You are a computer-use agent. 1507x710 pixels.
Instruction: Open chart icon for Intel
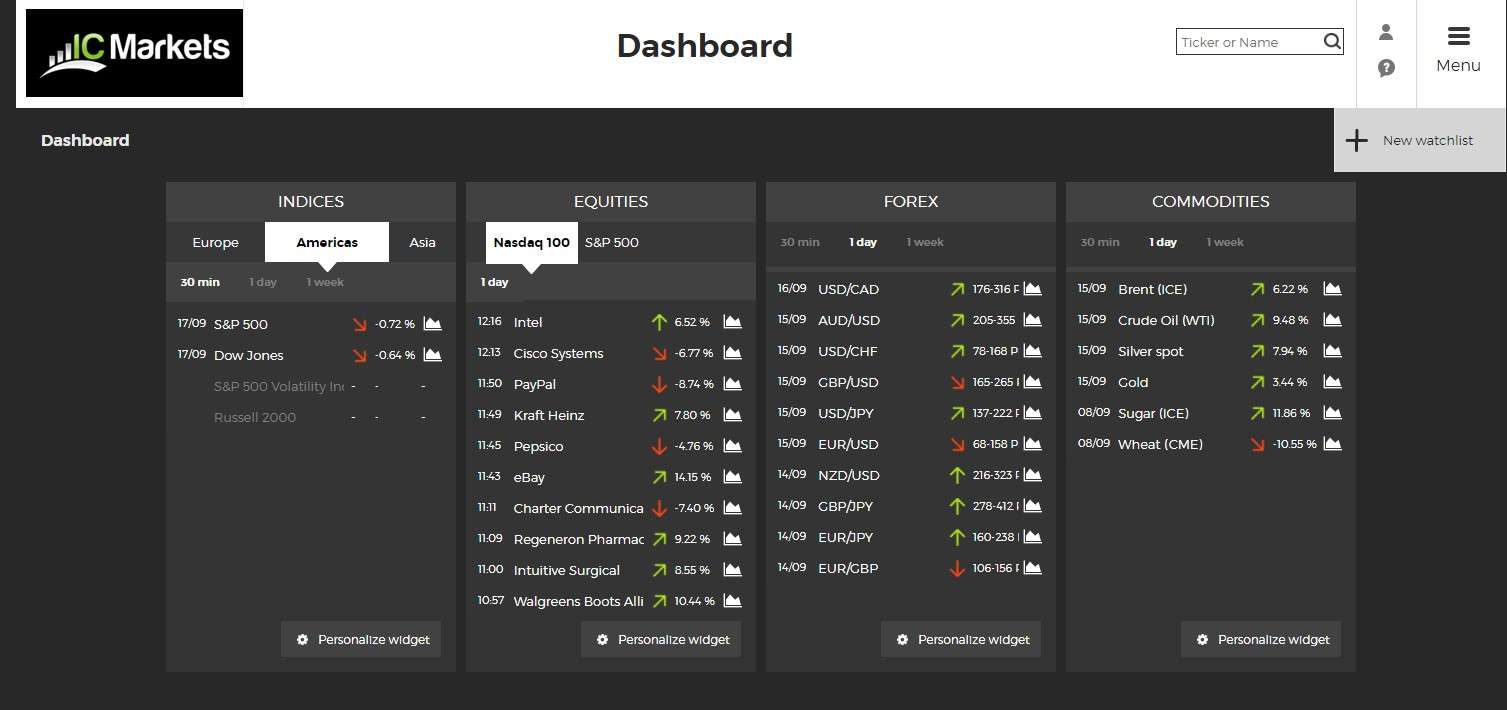[732, 322]
